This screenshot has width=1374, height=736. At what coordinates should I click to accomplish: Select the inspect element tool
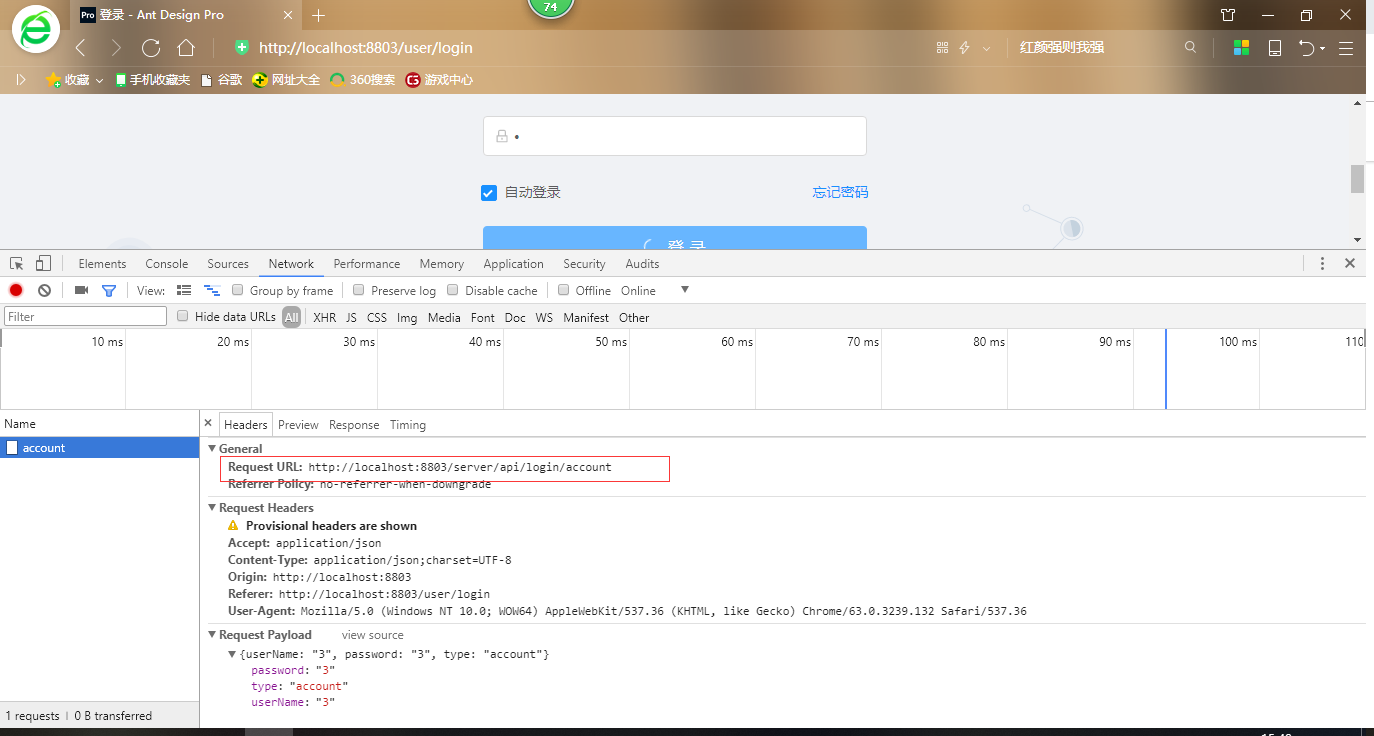15,262
